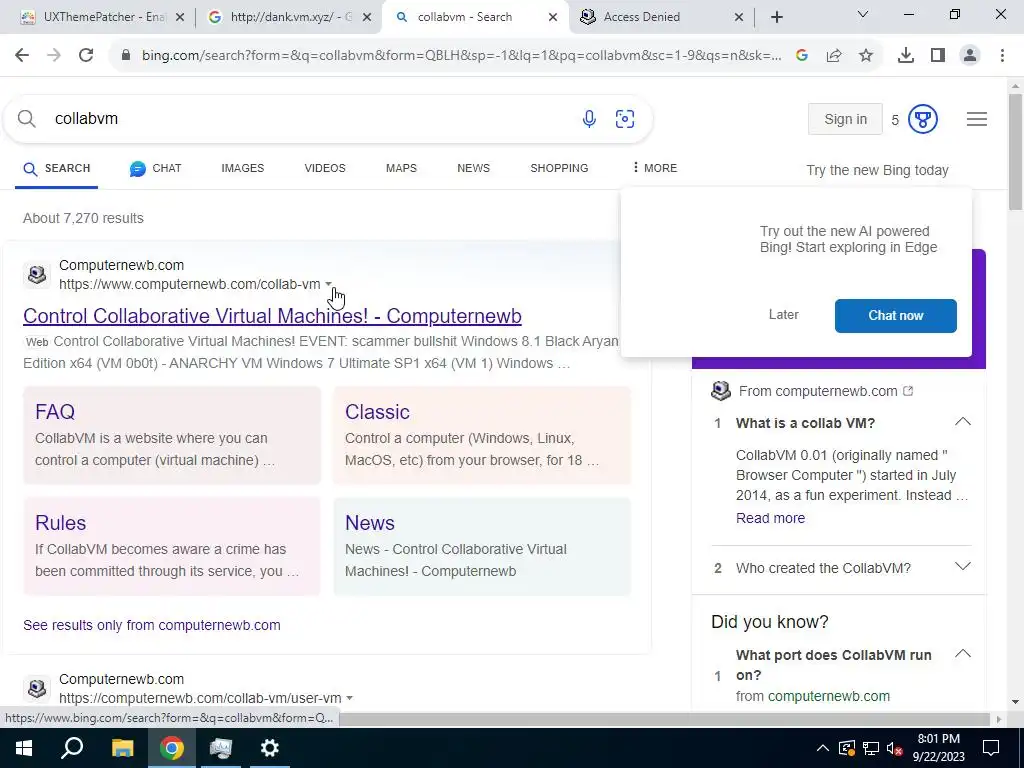Click the Chat now button

[895, 315]
